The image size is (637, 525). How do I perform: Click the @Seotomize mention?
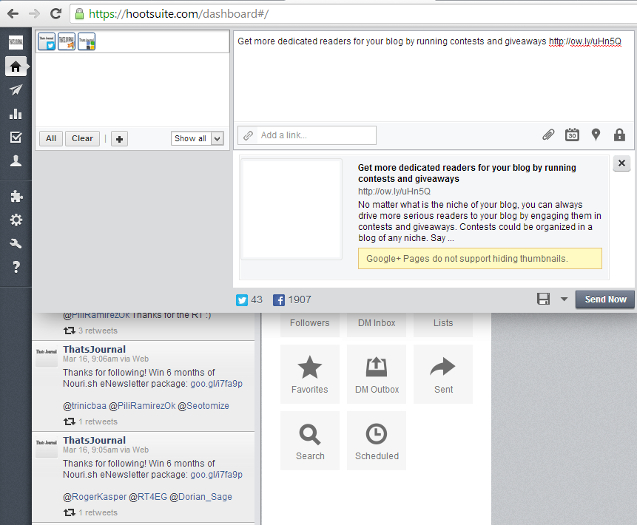[x=203, y=406]
